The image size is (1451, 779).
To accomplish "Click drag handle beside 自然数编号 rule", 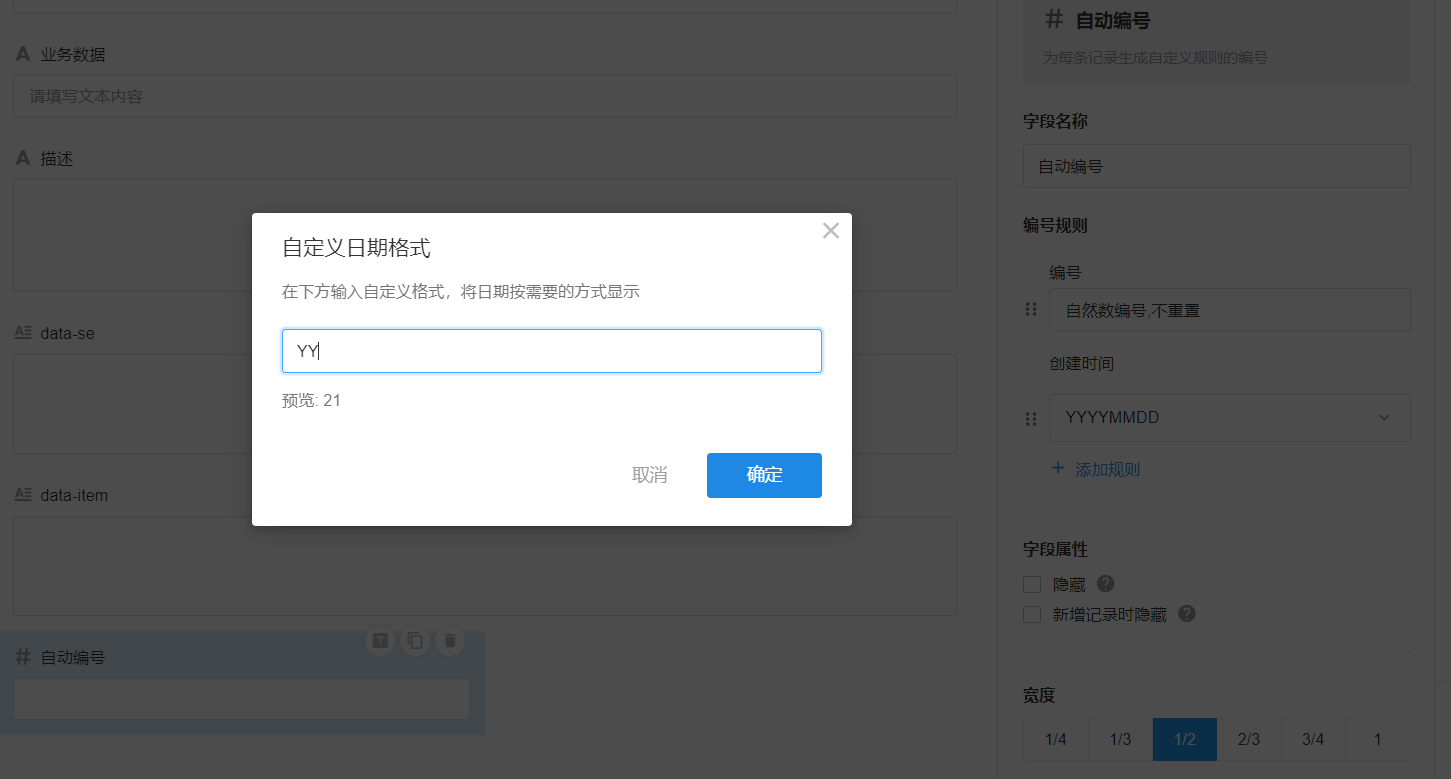I will [x=1031, y=310].
